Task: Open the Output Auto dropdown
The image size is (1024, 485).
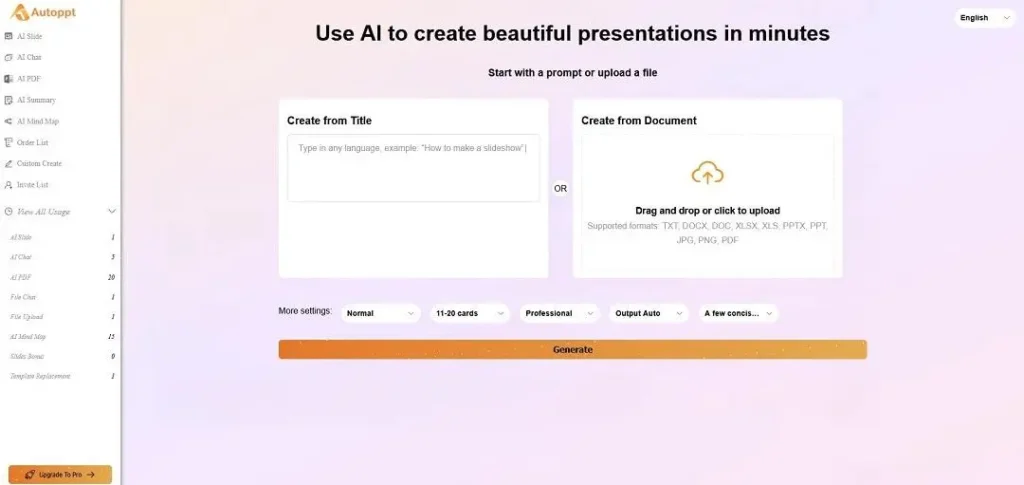Action: (649, 313)
